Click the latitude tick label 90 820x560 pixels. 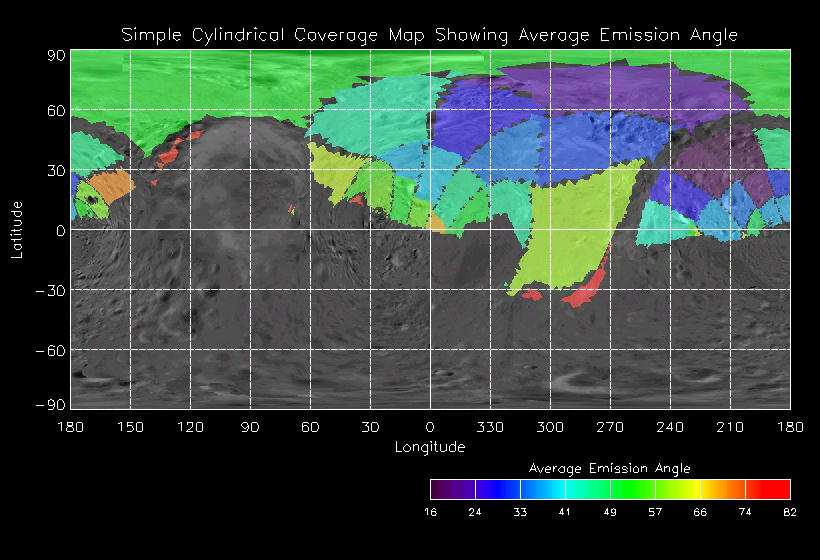(56, 55)
